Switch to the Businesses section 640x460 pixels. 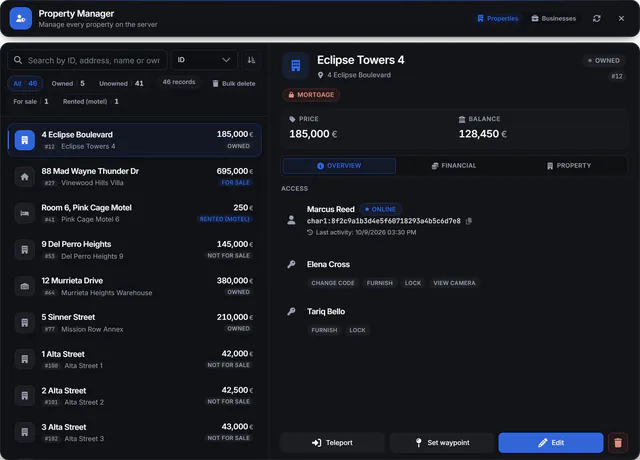[x=553, y=18]
